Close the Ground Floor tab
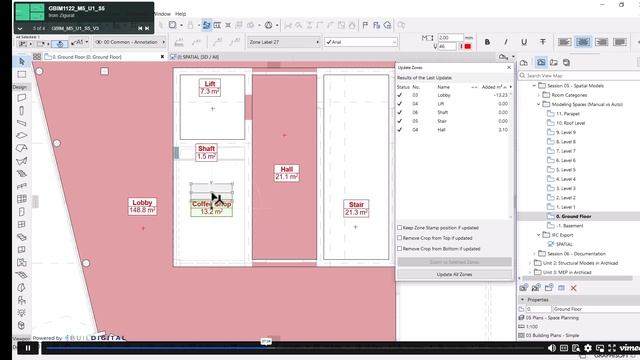 (162, 57)
